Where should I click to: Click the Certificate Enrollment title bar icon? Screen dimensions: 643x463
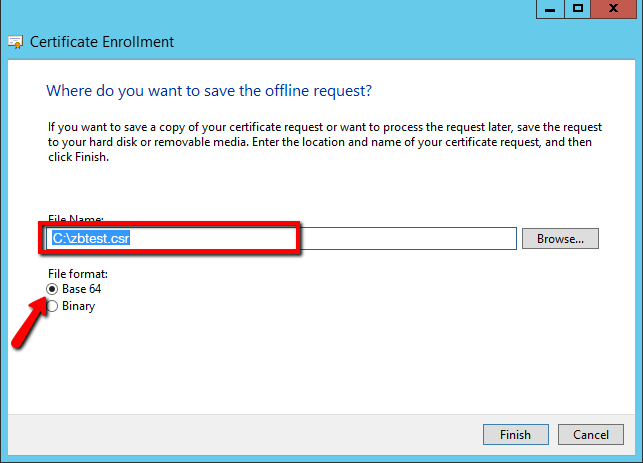coord(16,42)
